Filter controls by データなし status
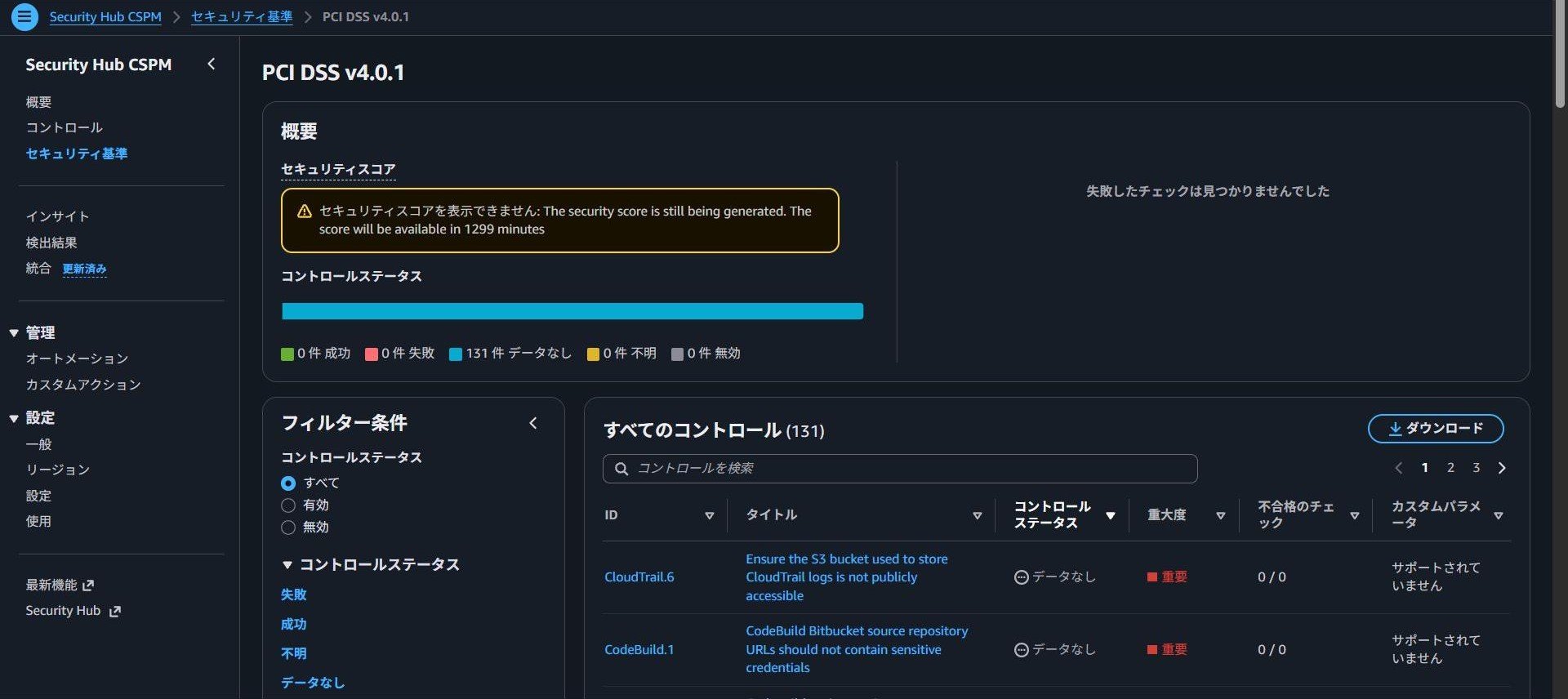The width and height of the screenshot is (1568, 699). 313,683
